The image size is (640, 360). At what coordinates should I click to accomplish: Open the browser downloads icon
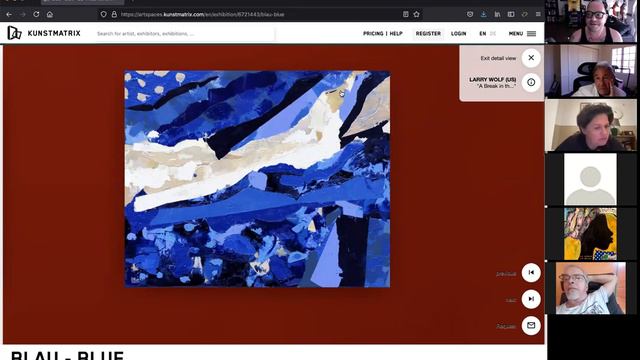click(484, 14)
